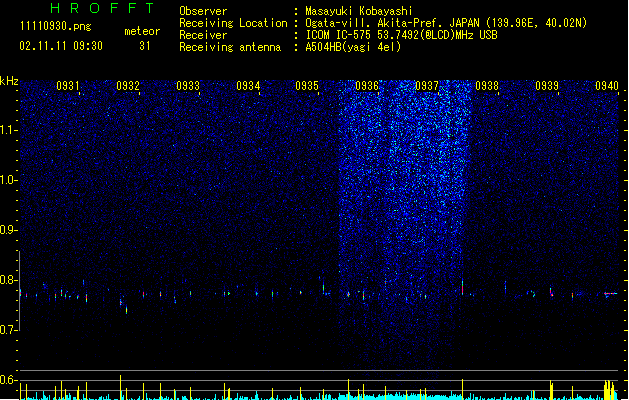The width and height of the screenshot is (629, 400).
Task: Click the 0.8 kHz axis label
Action: click(x=9, y=280)
